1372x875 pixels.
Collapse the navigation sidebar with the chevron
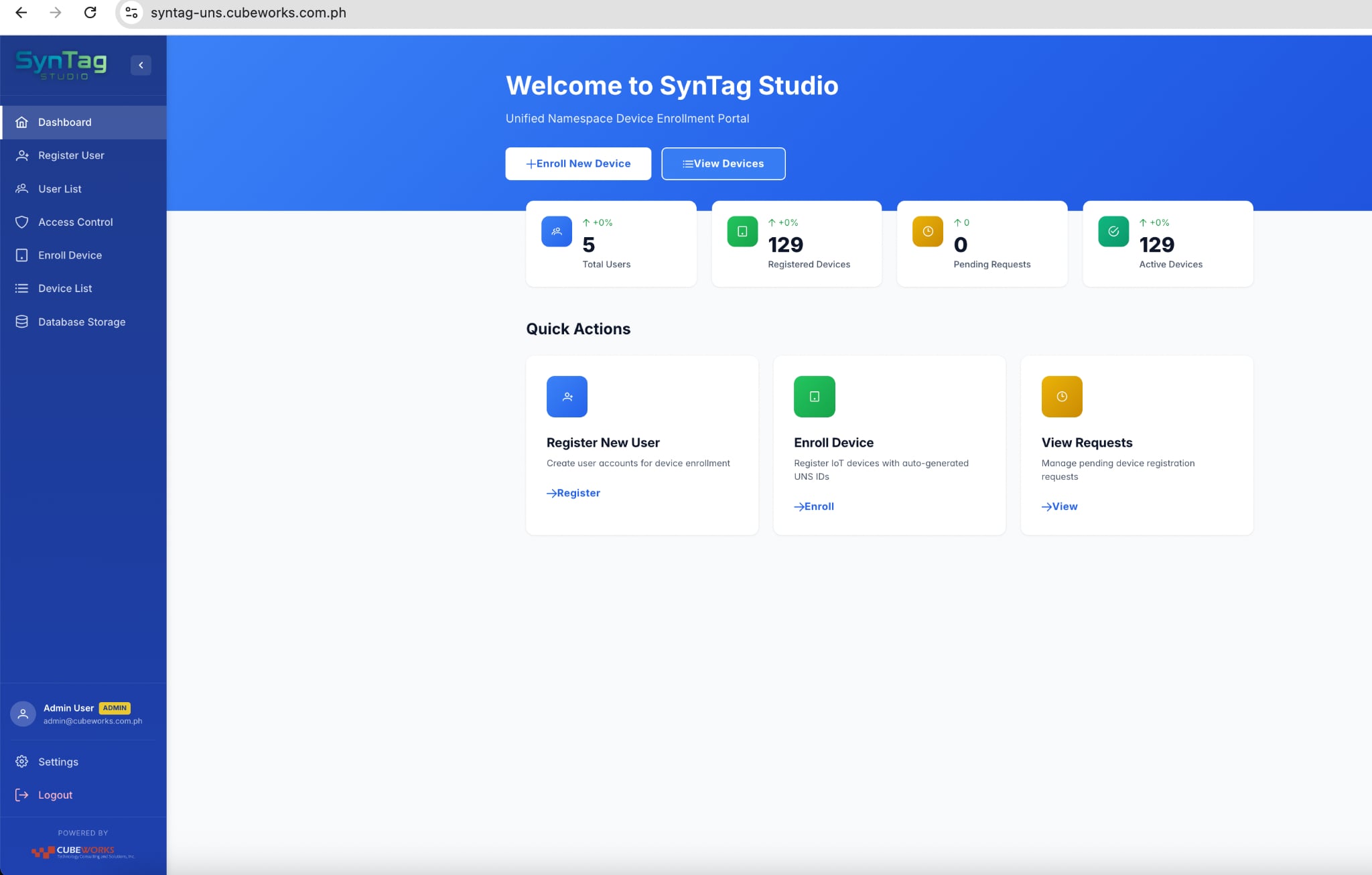point(141,65)
